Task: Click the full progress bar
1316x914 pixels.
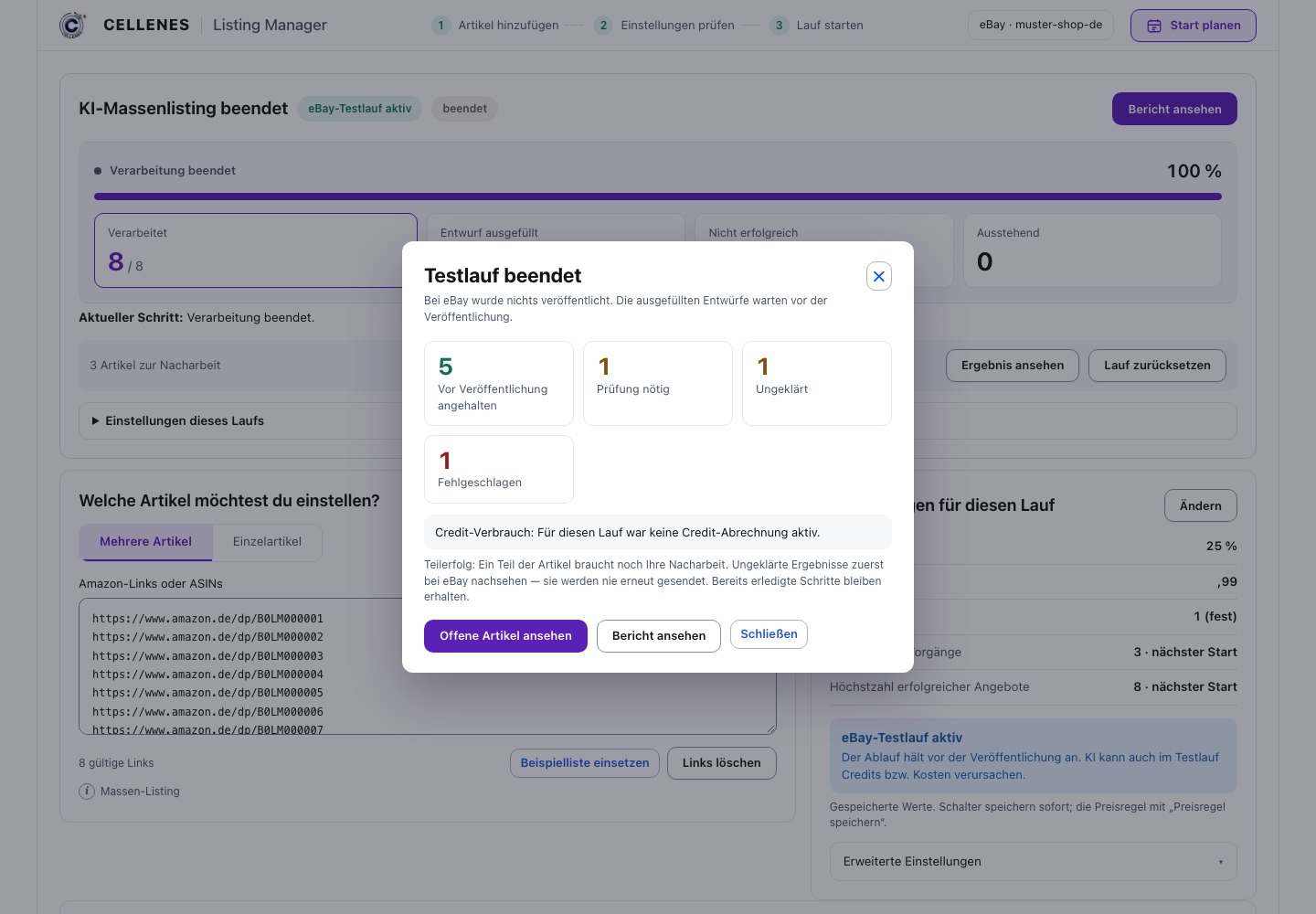Action: click(x=658, y=197)
